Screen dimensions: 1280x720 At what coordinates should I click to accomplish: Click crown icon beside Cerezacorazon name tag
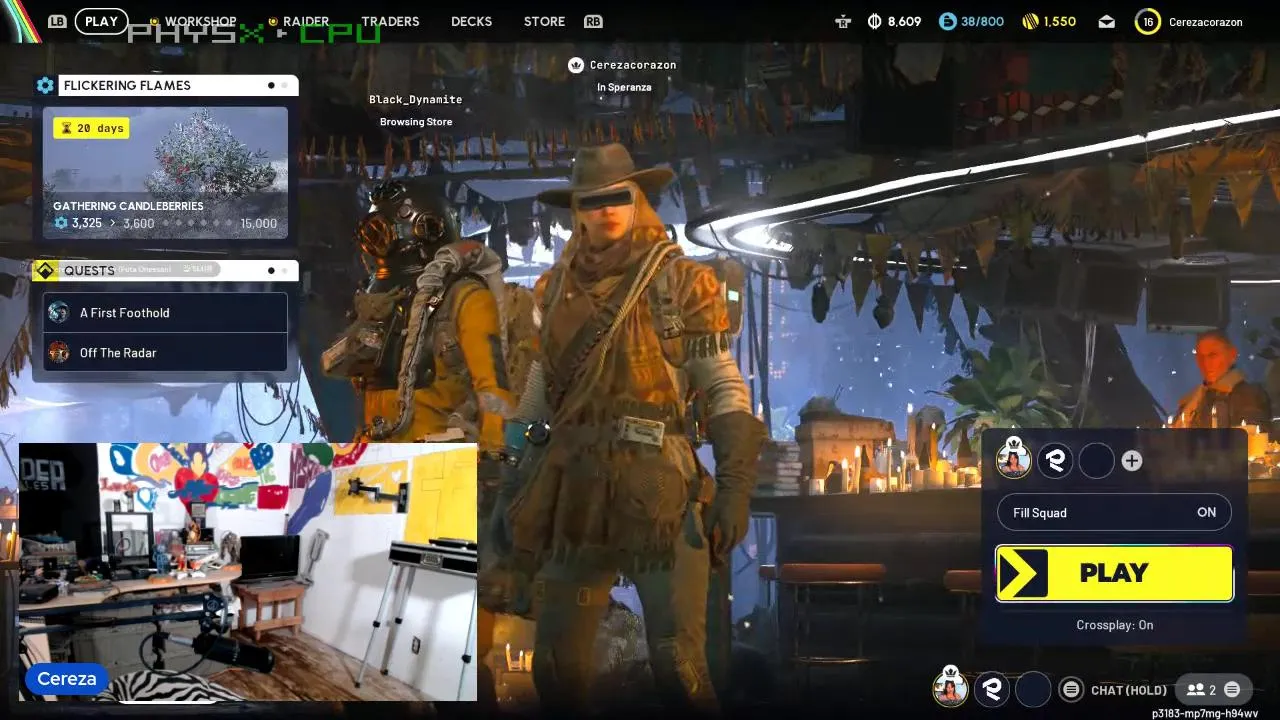coord(575,65)
